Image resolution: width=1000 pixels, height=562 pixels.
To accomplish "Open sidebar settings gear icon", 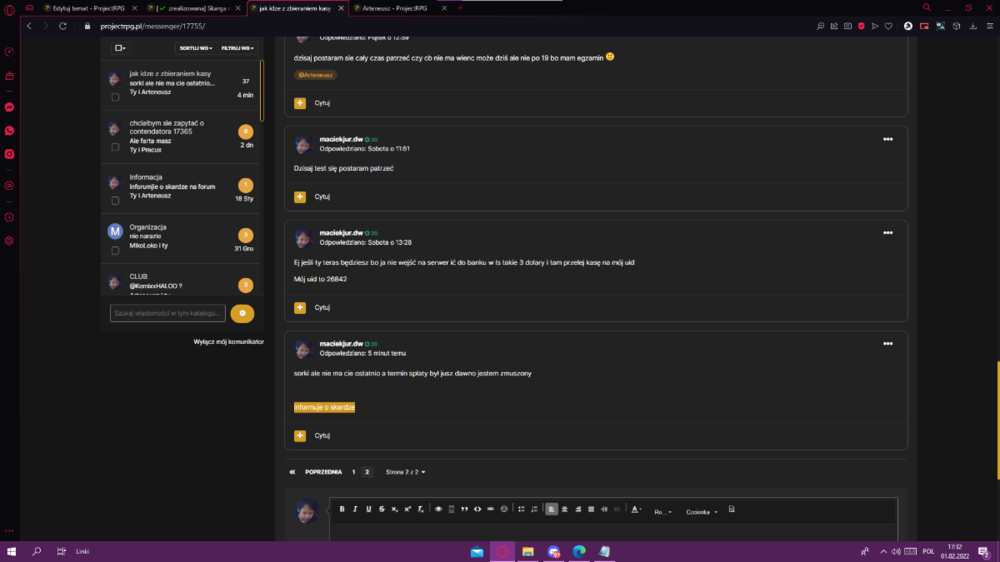I will [x=10, y=241].
